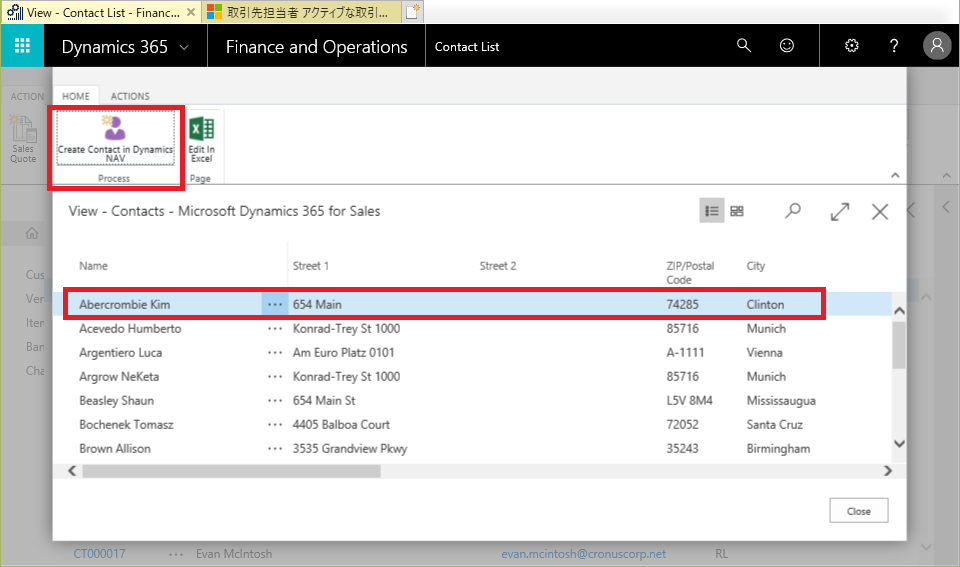The image size is (960, 567).
Task: Click the Close button
Action: pyautogui.click(x=858, y=511)
